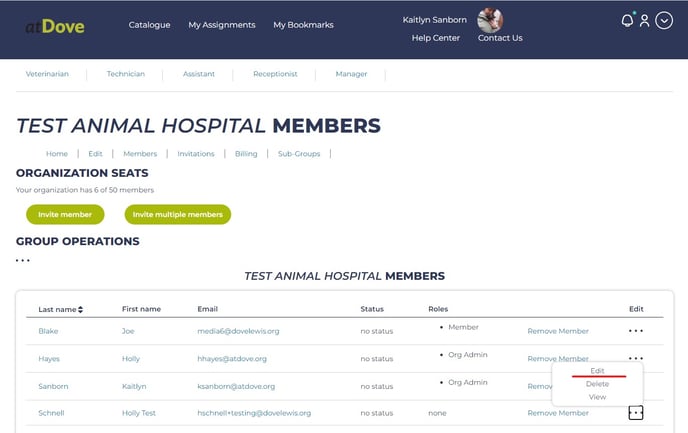Viewport: 688px width, 433px height.
Task: Open the Invitations tab
Action: click(x=196, y=154)
